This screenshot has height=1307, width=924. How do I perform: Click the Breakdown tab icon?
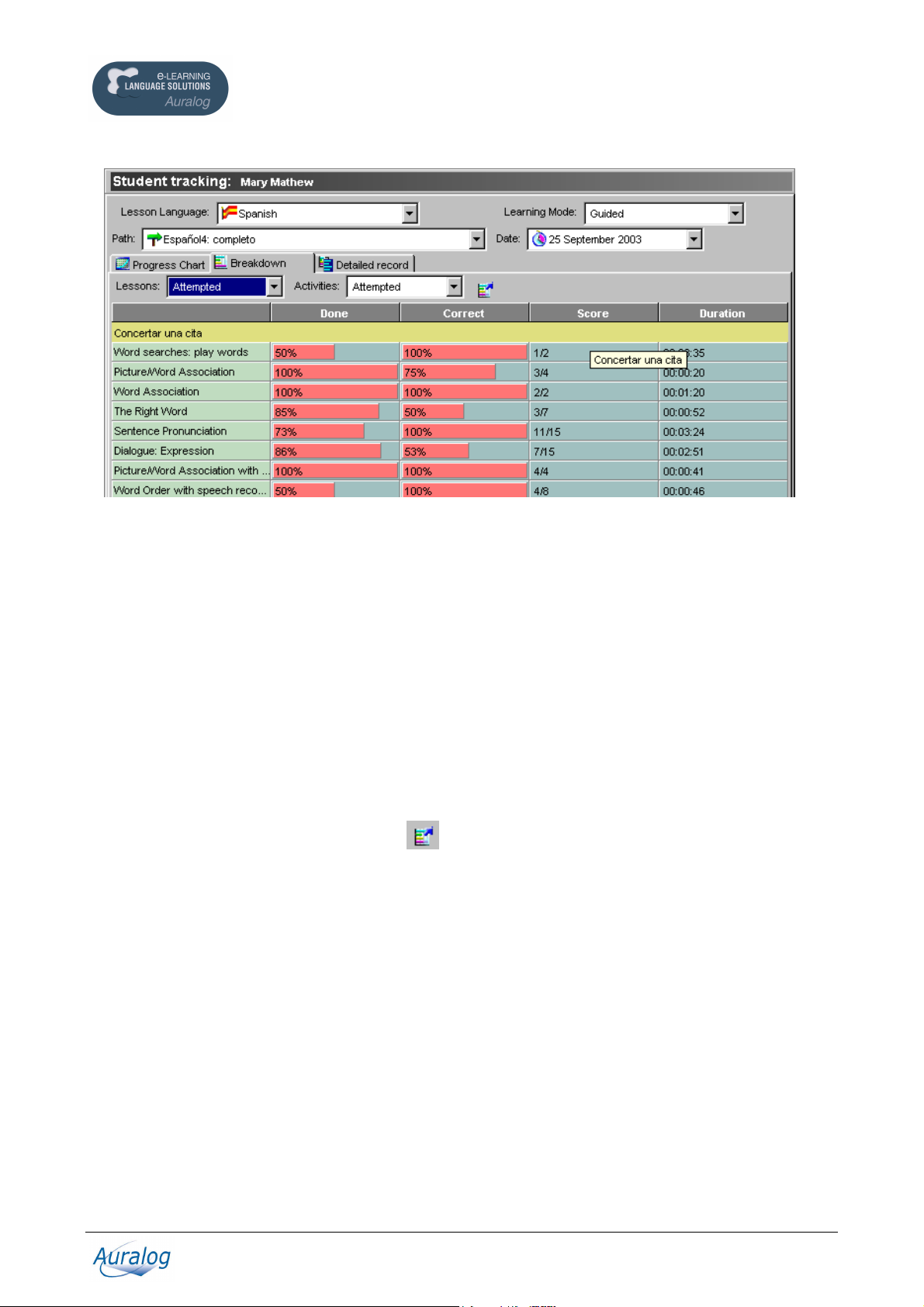coord(220,262)
